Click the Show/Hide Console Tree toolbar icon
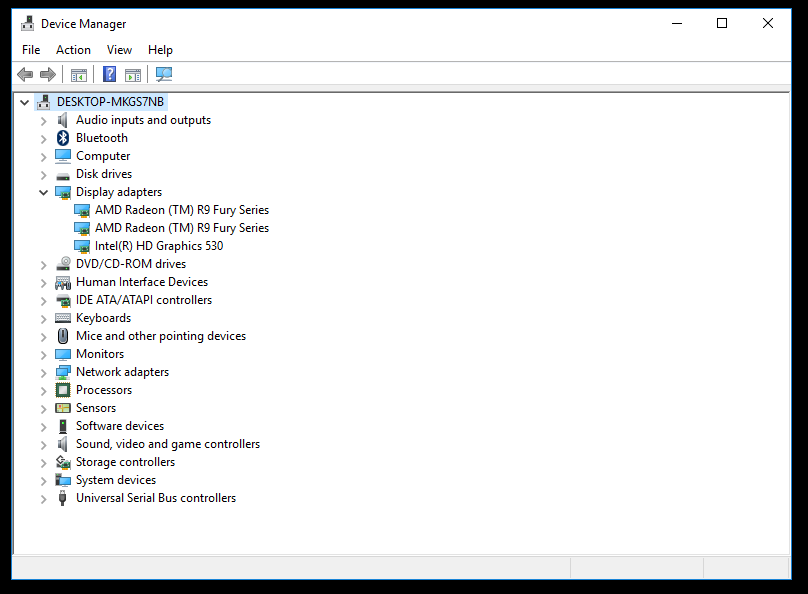The image size is (808, 594). tap(79, 75)
